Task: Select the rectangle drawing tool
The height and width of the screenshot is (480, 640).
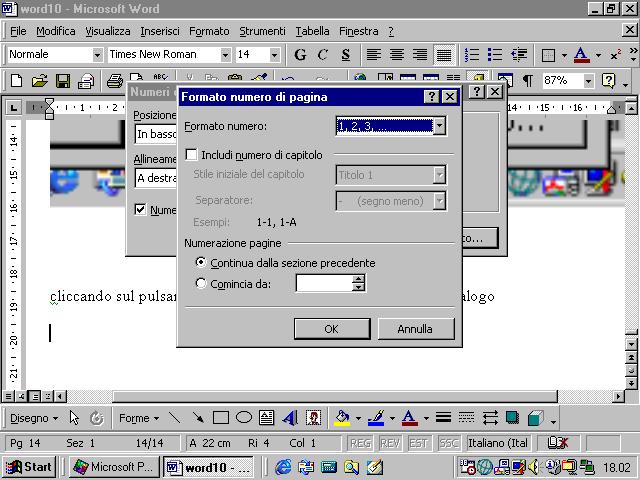Action: (221, 418)
